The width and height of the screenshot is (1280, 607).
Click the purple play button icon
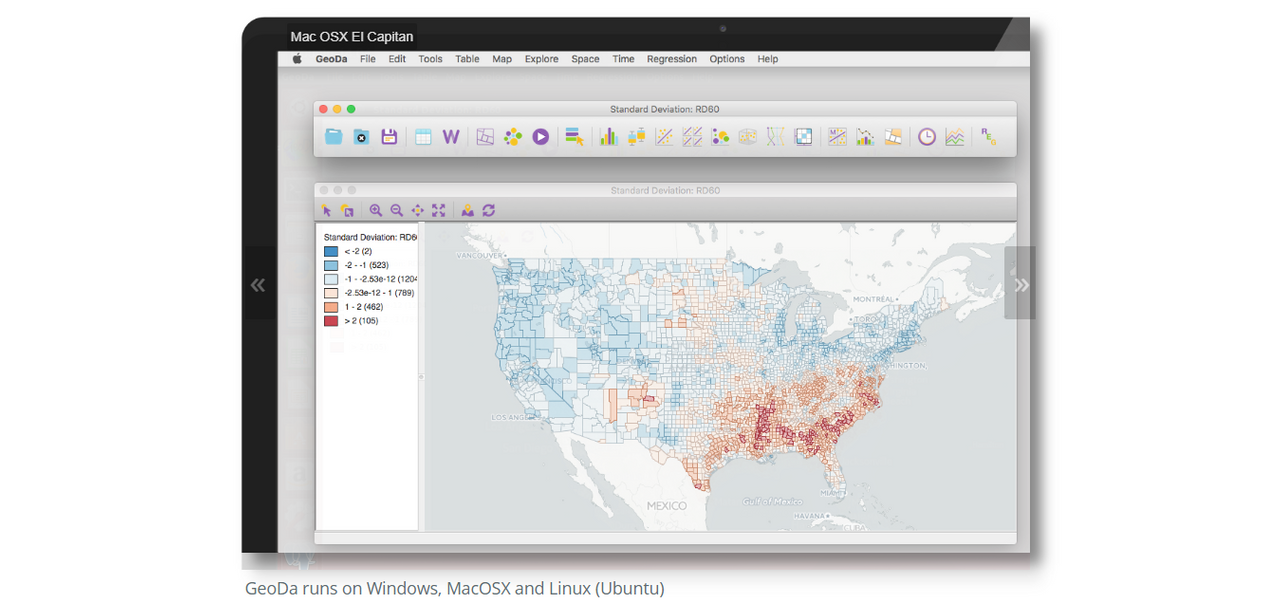coord(541,137)
